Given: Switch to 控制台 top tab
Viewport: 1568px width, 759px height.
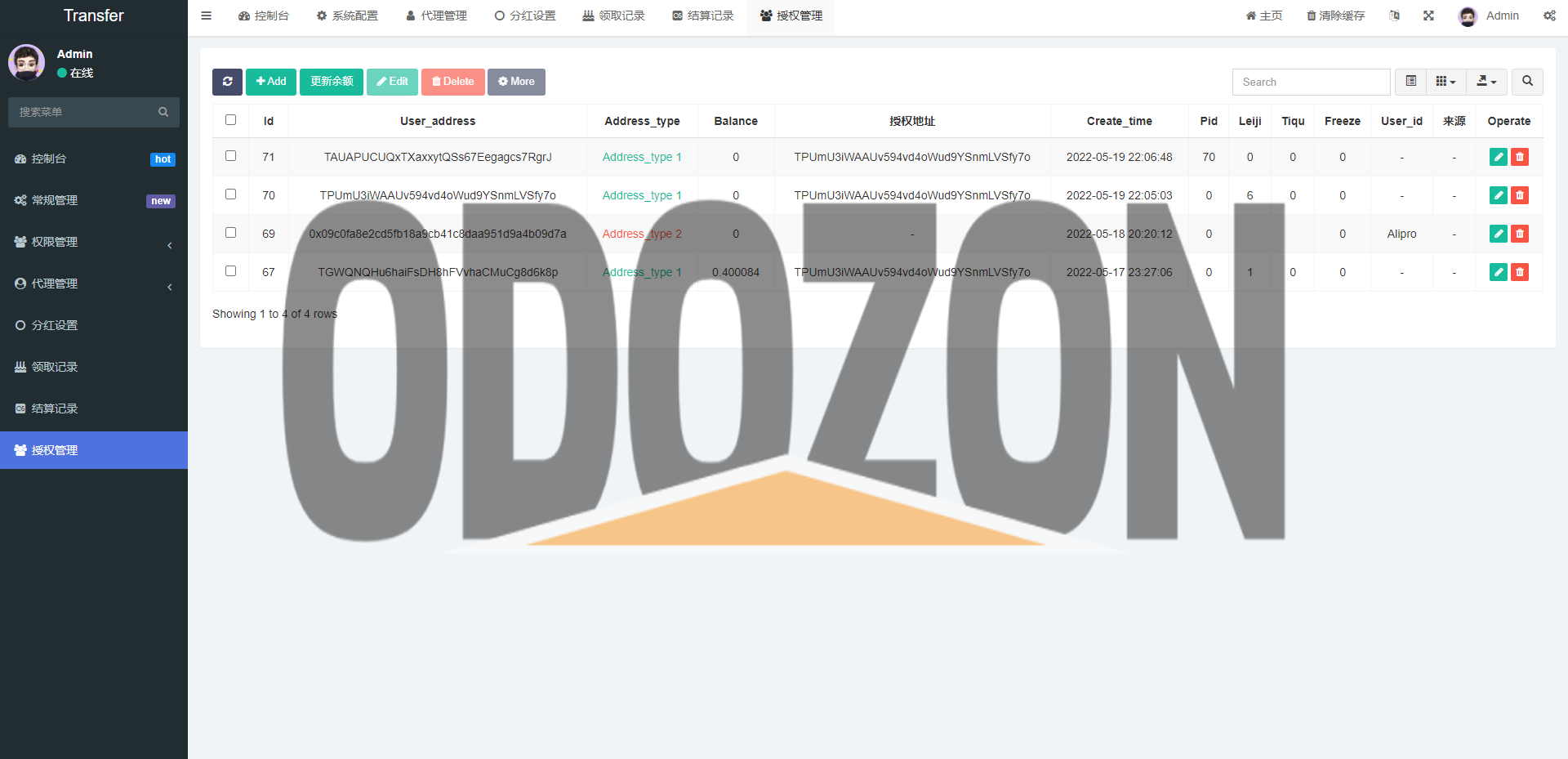Looking at the screenshot, I should point(263,16).
